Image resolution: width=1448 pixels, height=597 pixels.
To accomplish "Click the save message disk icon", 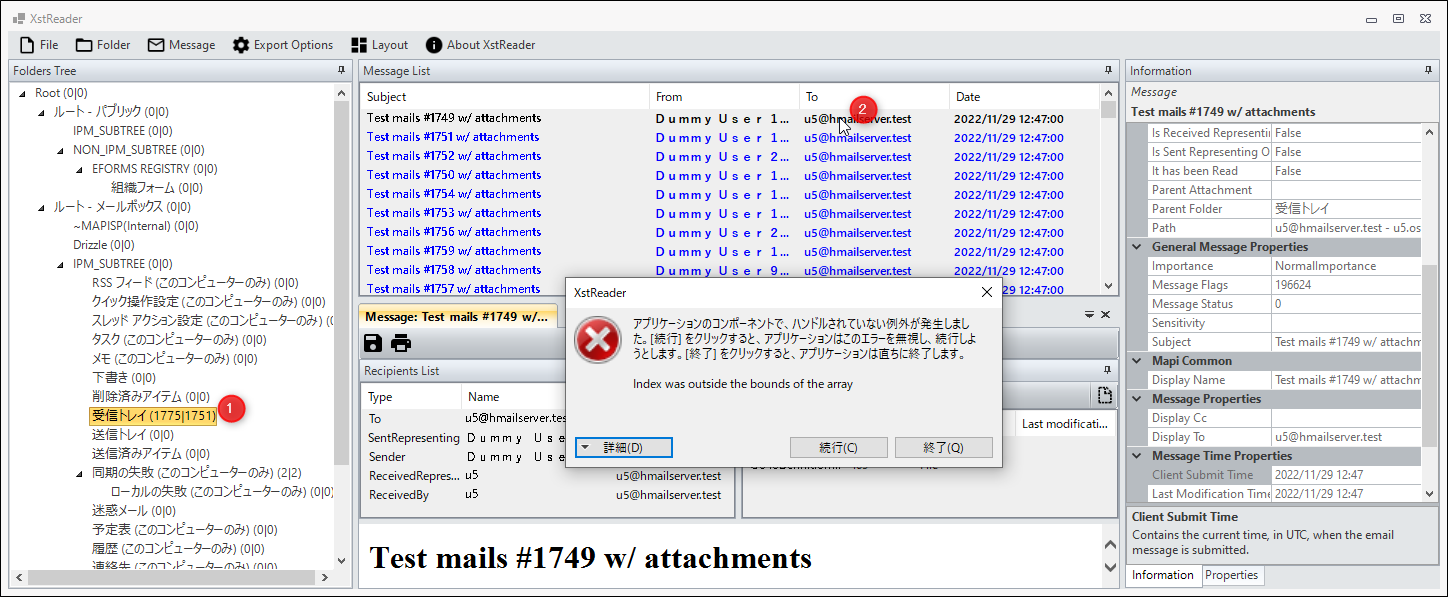I will click(x=373, y=344).
